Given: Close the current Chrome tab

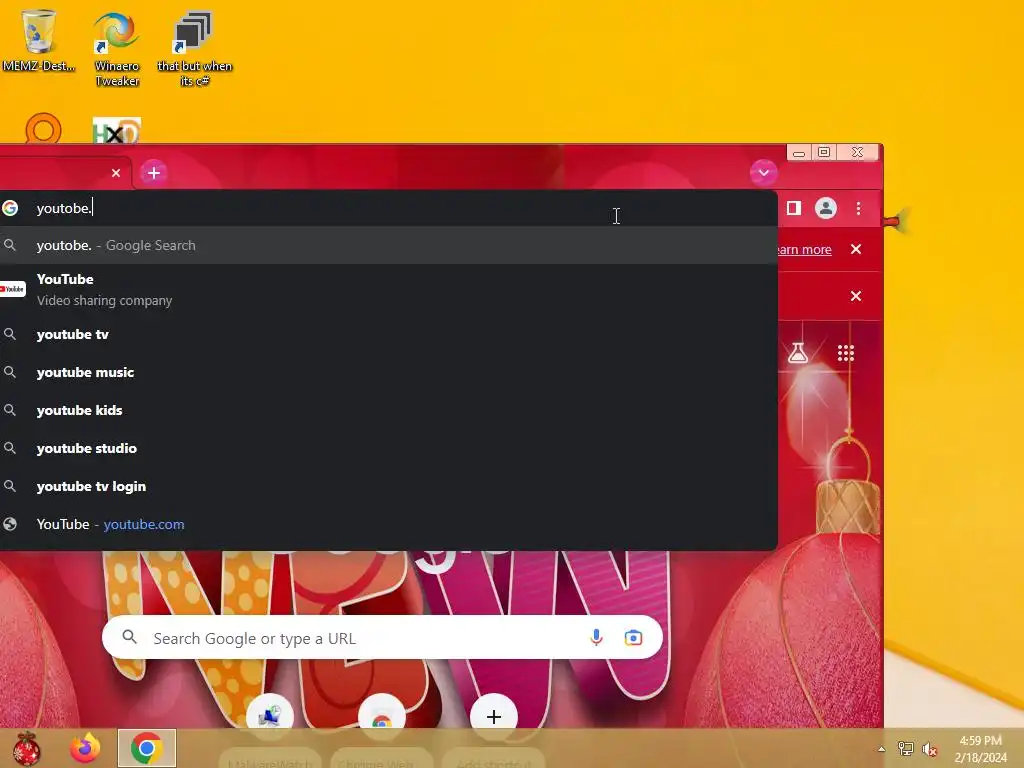Looking at the screenshot, I should pos(116,173).
